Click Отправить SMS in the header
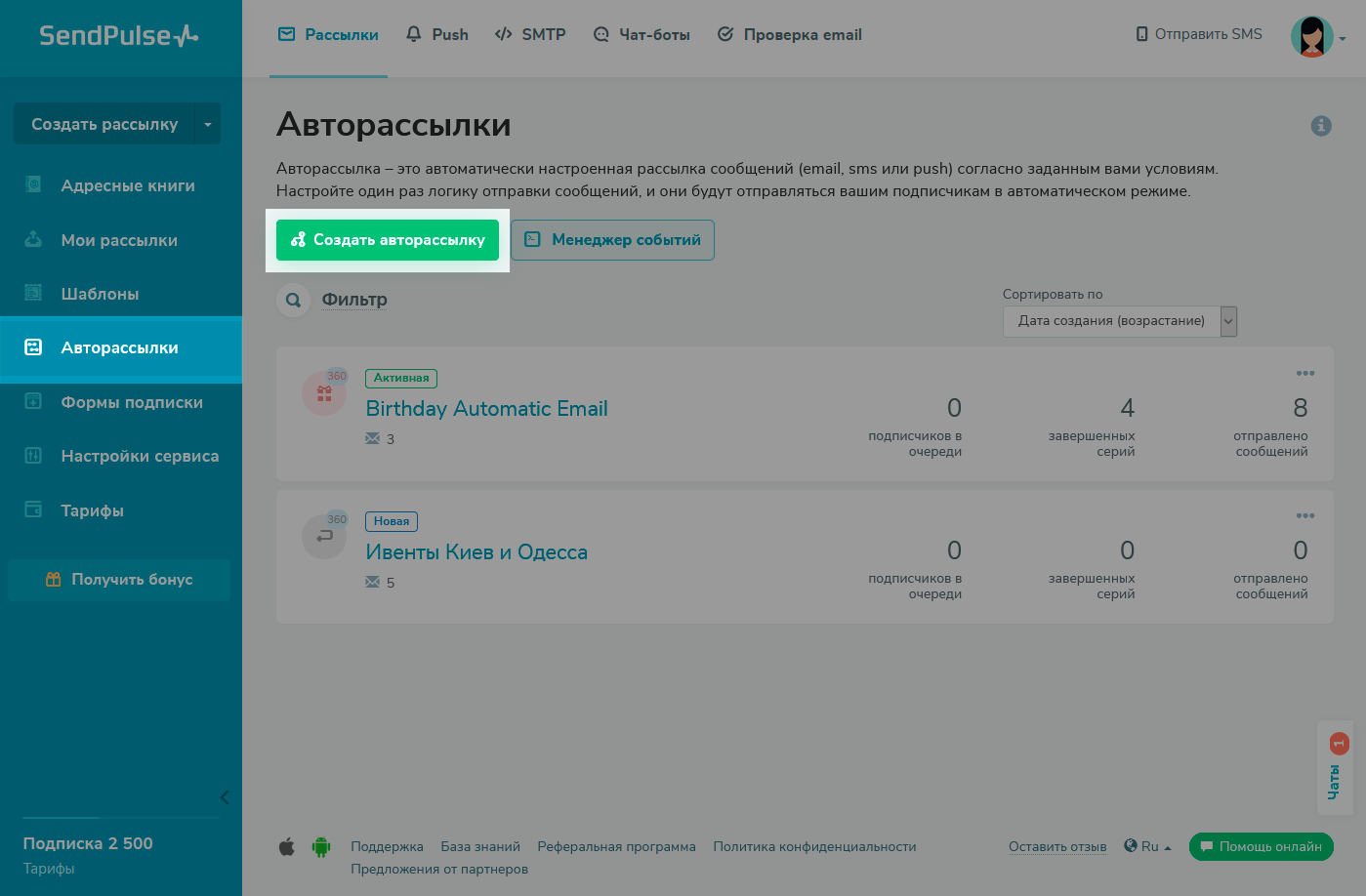 tap(1198, 34)
